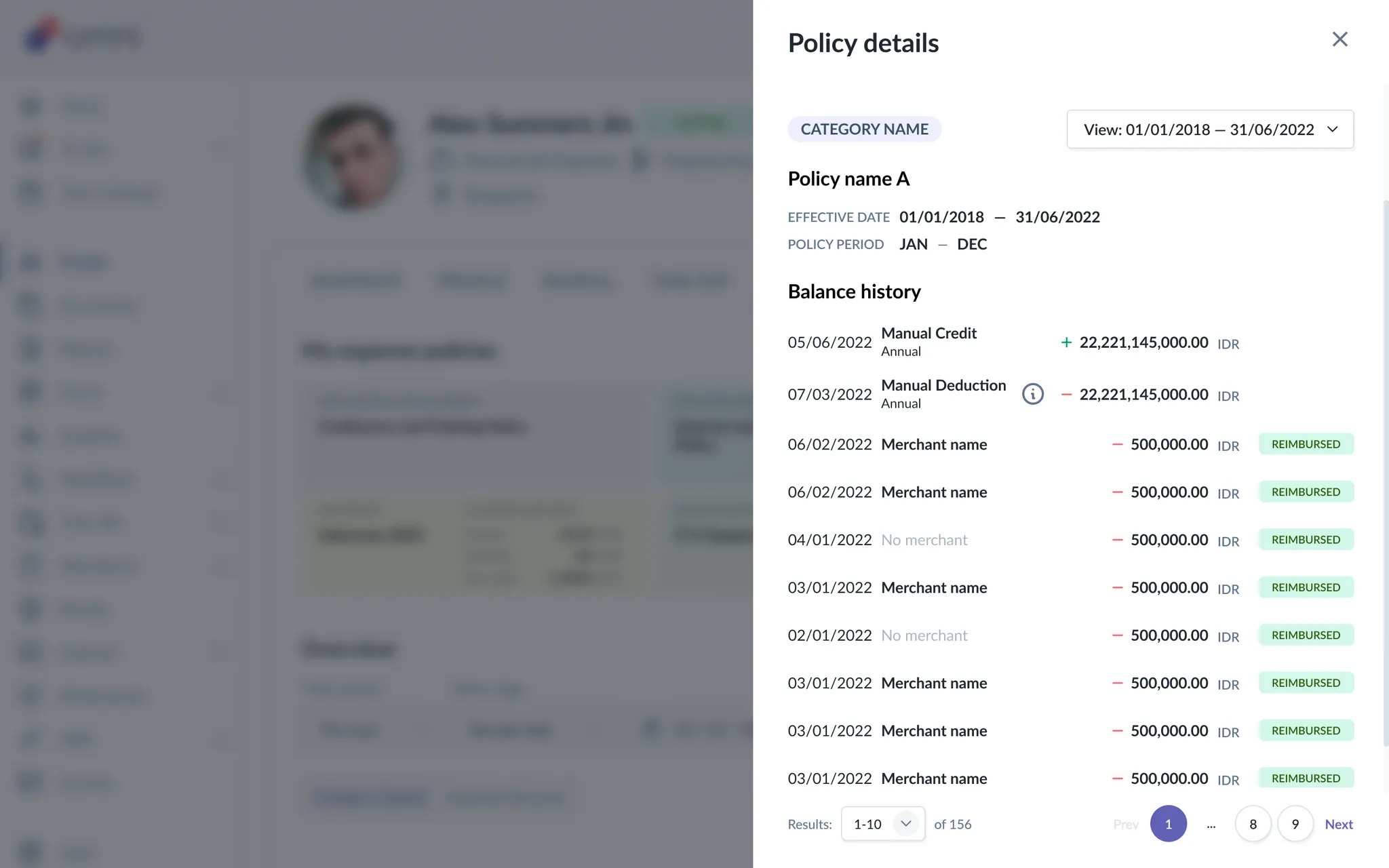1389x868 pixels.
Task: Open the No merchant entry dated 02/01/2022
Action: click(x=924, y=635)
